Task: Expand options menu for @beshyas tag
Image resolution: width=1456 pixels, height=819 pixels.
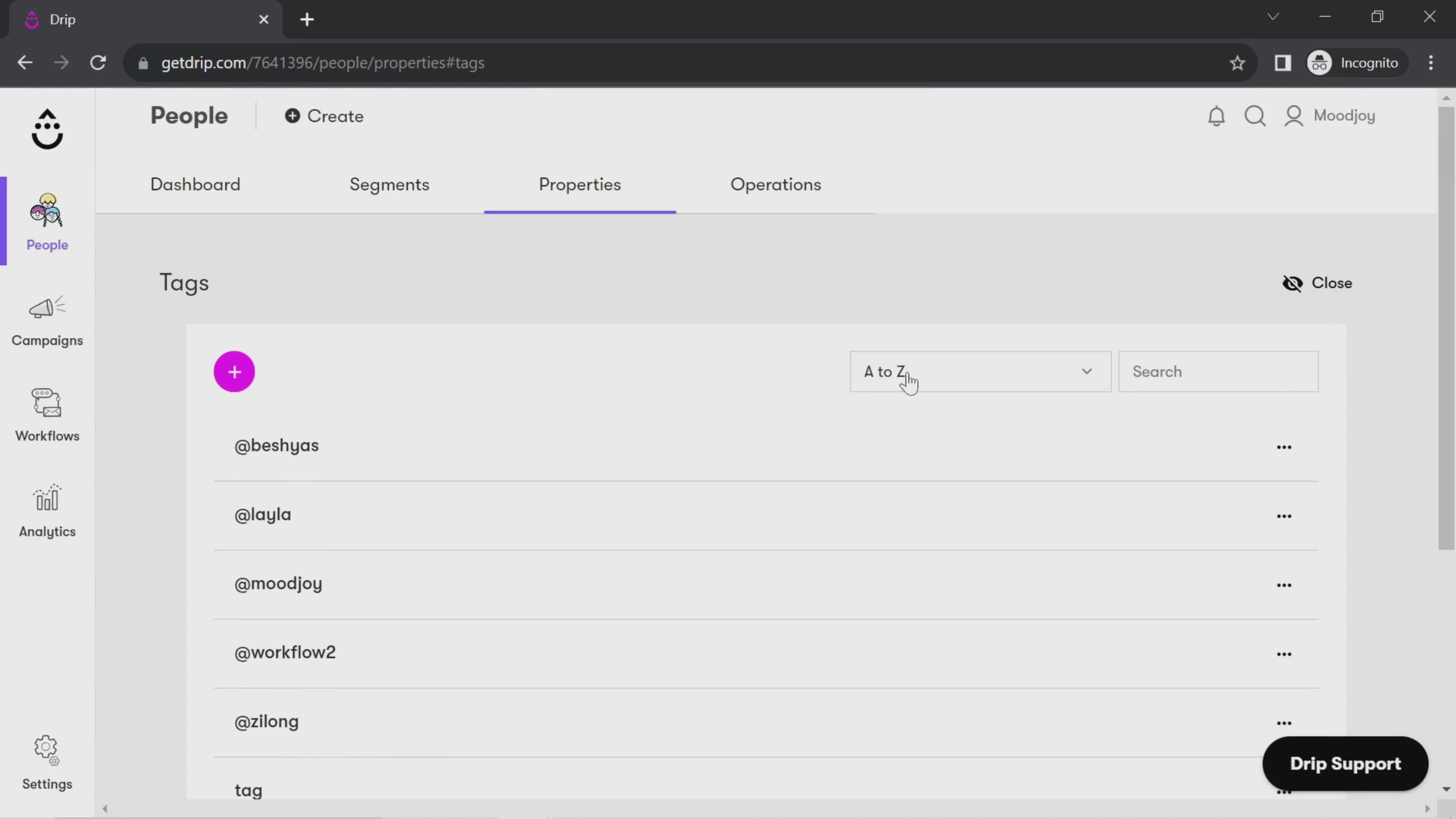Action: pyautogui.click(x=1284, y=447)
